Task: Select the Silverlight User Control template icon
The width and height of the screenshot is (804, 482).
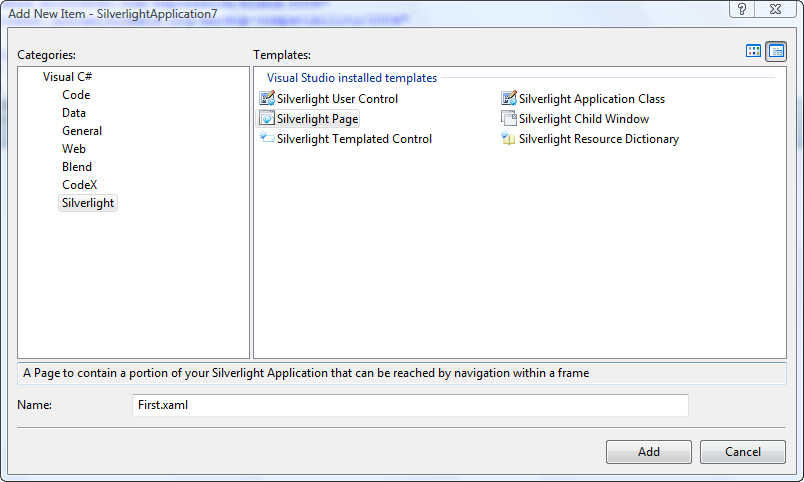Action: pos(267,98)
